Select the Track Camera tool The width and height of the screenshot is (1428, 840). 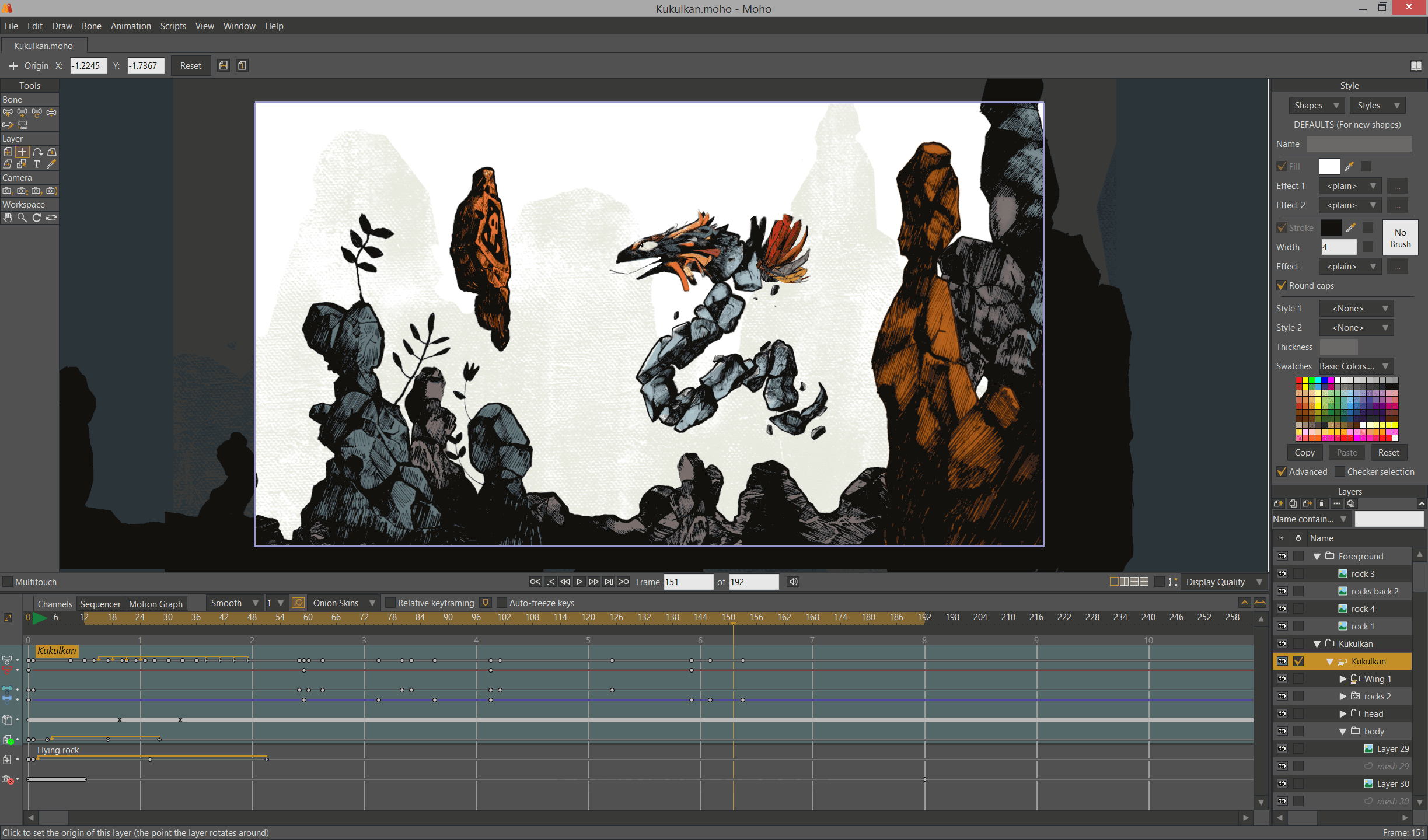(x=7, y=191)
